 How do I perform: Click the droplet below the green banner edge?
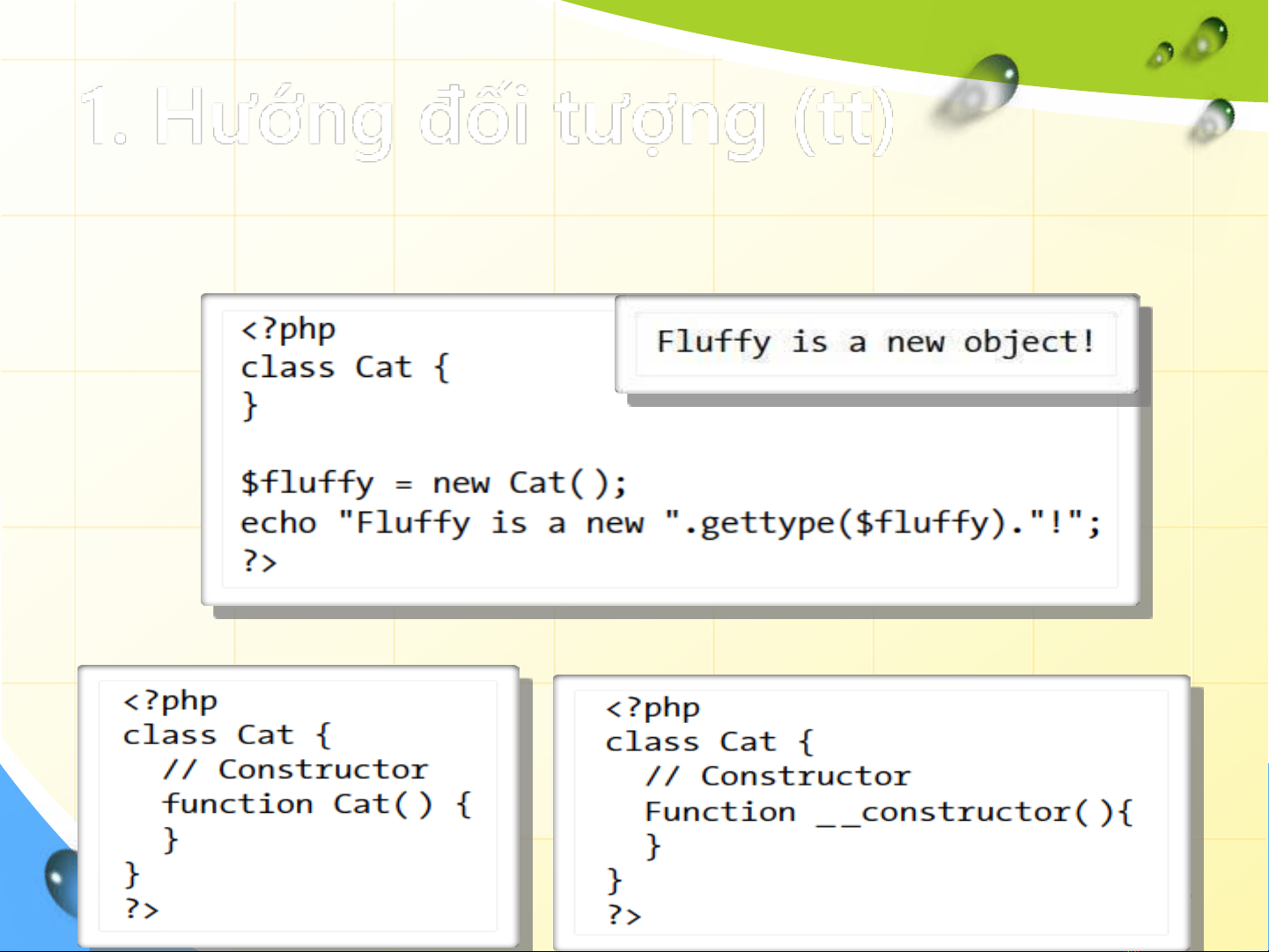click(1216, 117)
